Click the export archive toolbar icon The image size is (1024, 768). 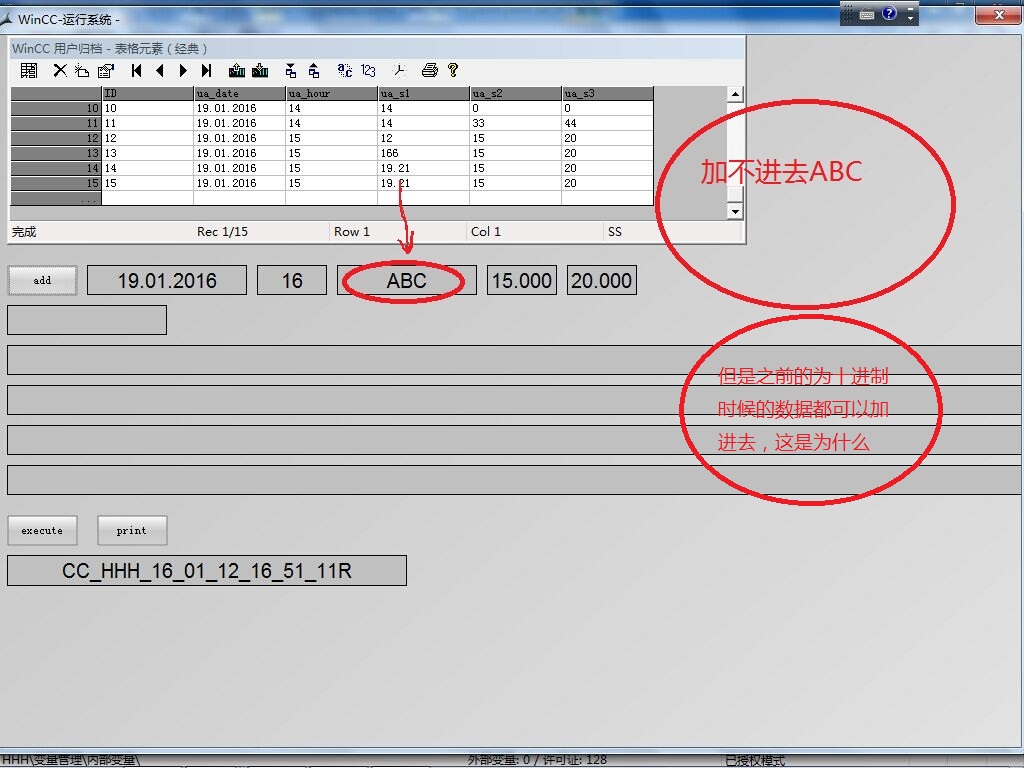pyautogui.click(x=314, y=71)
